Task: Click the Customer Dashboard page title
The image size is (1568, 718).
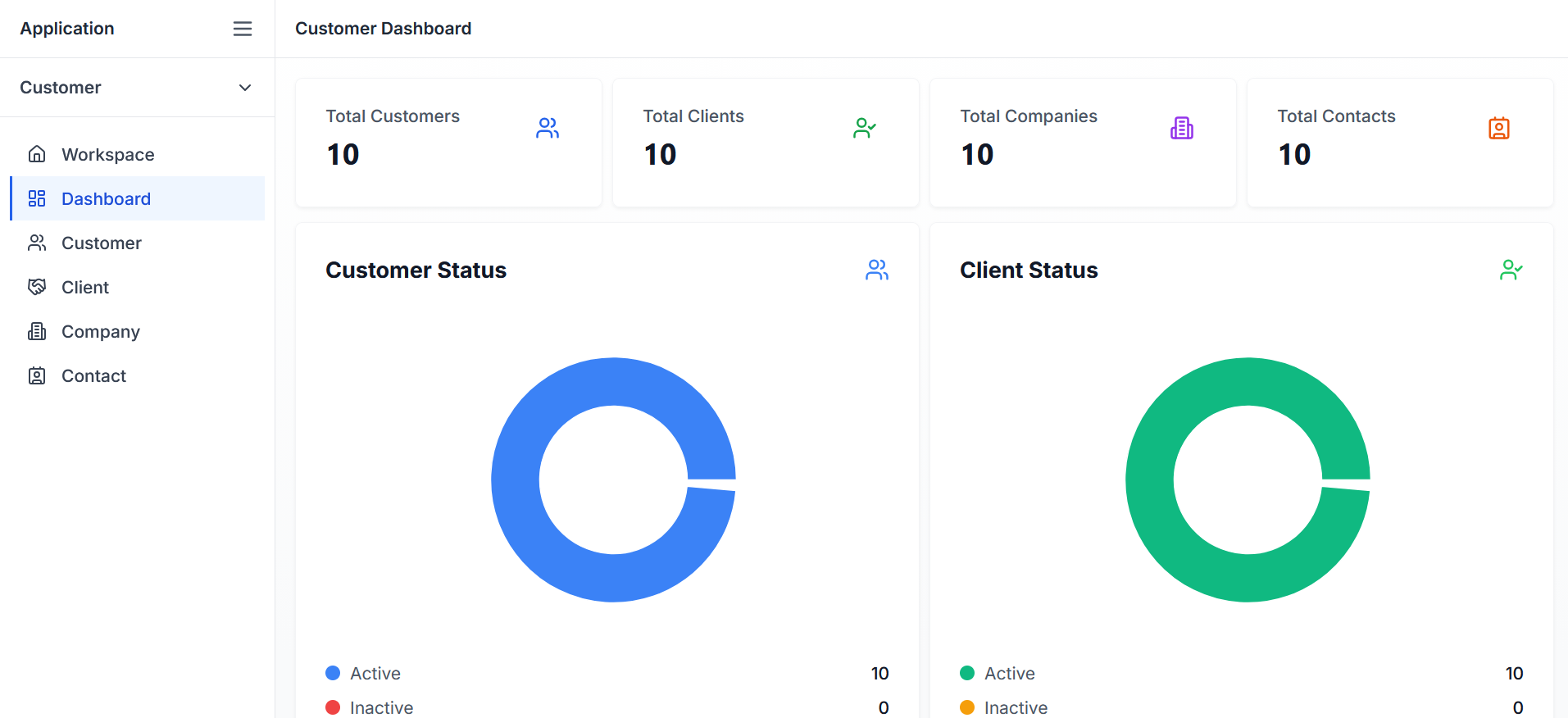Action: coord(383,29)
